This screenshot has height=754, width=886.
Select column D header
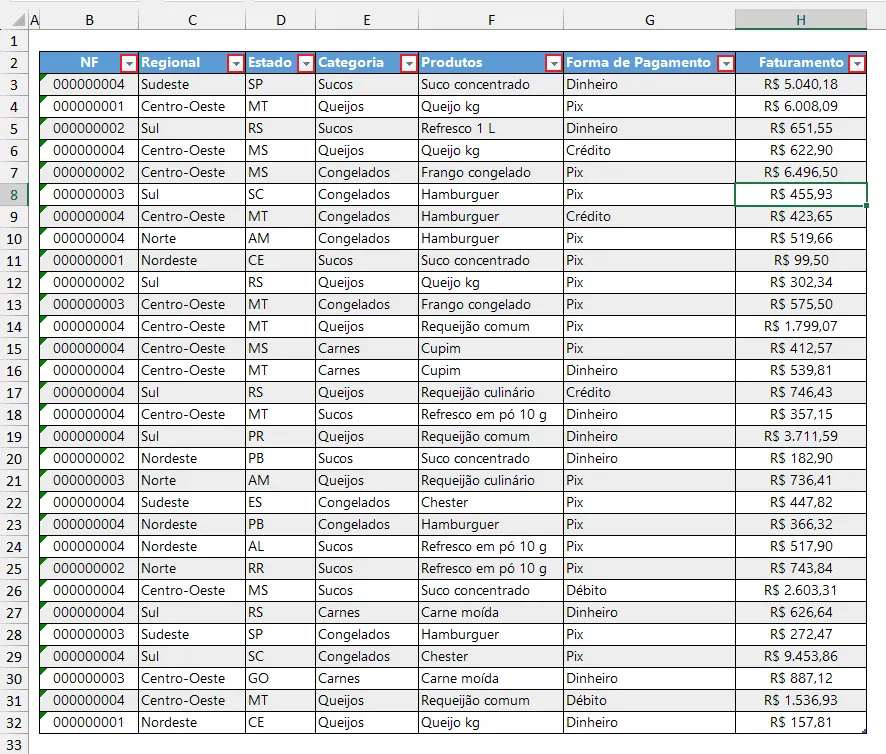pyautogui.click(x=281, y=20)
